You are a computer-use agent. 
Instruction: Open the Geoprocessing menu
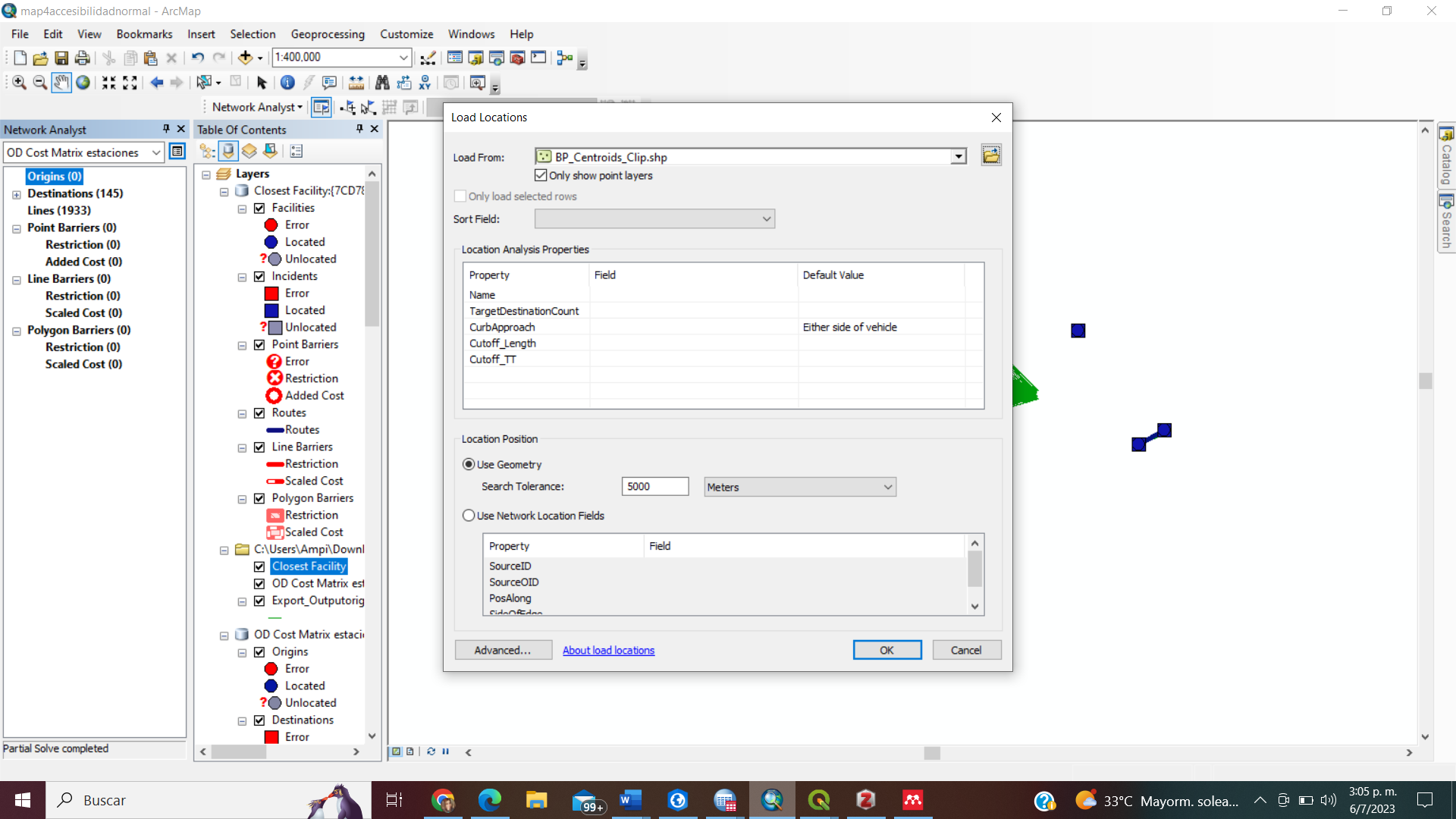(328, 34)
